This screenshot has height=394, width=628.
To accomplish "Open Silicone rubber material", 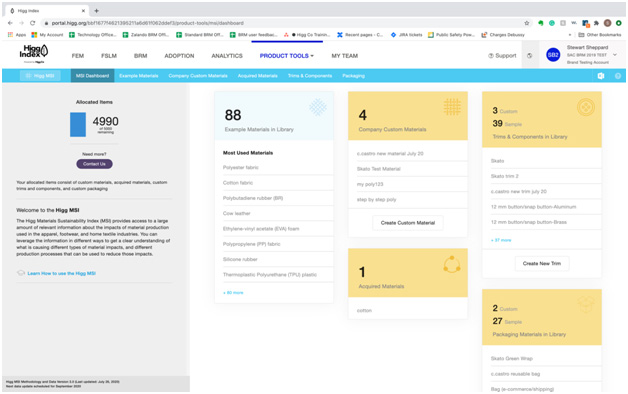I will tap(240, 259).
